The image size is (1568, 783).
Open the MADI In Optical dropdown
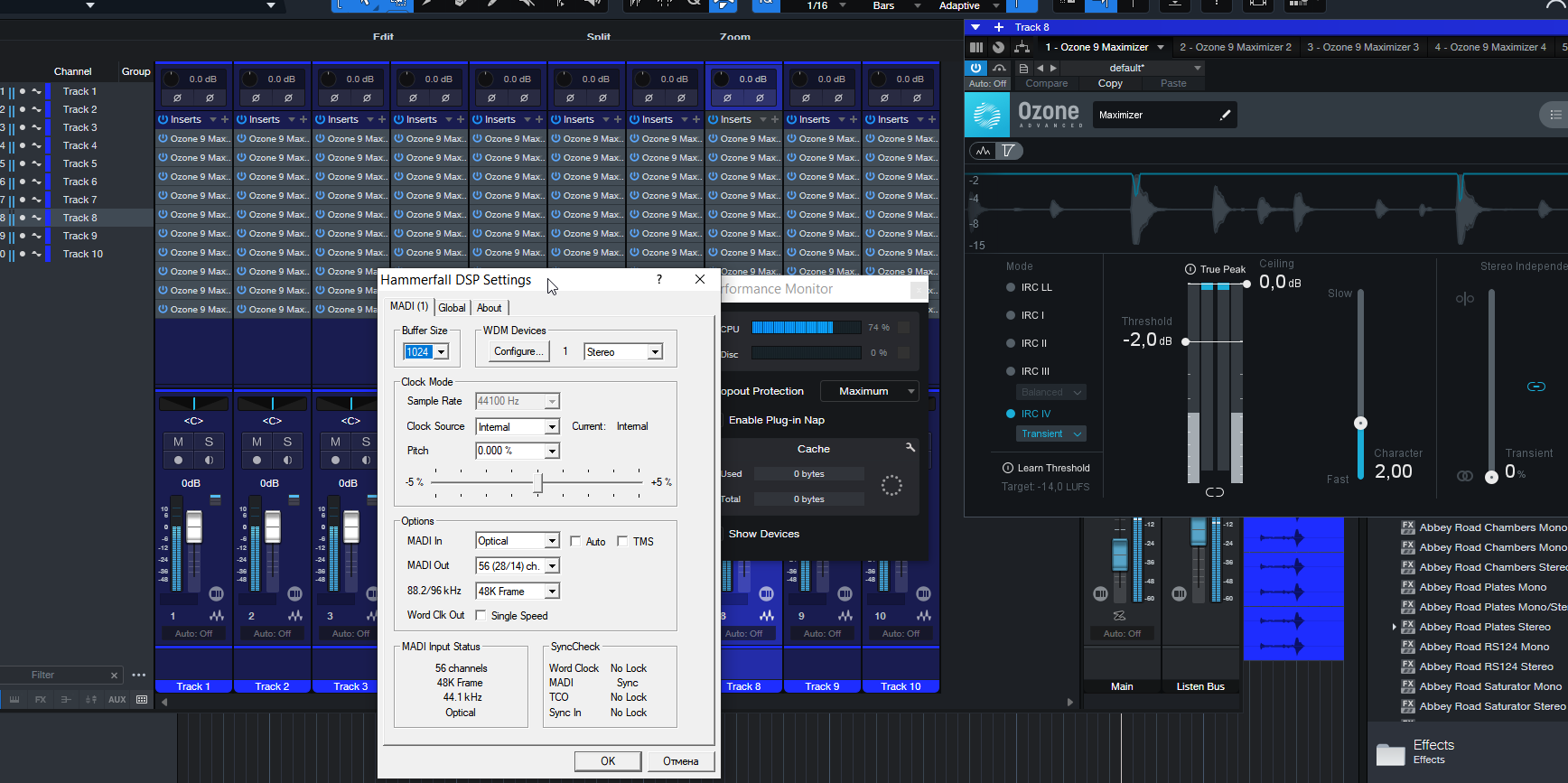click(x=553, y=541)
